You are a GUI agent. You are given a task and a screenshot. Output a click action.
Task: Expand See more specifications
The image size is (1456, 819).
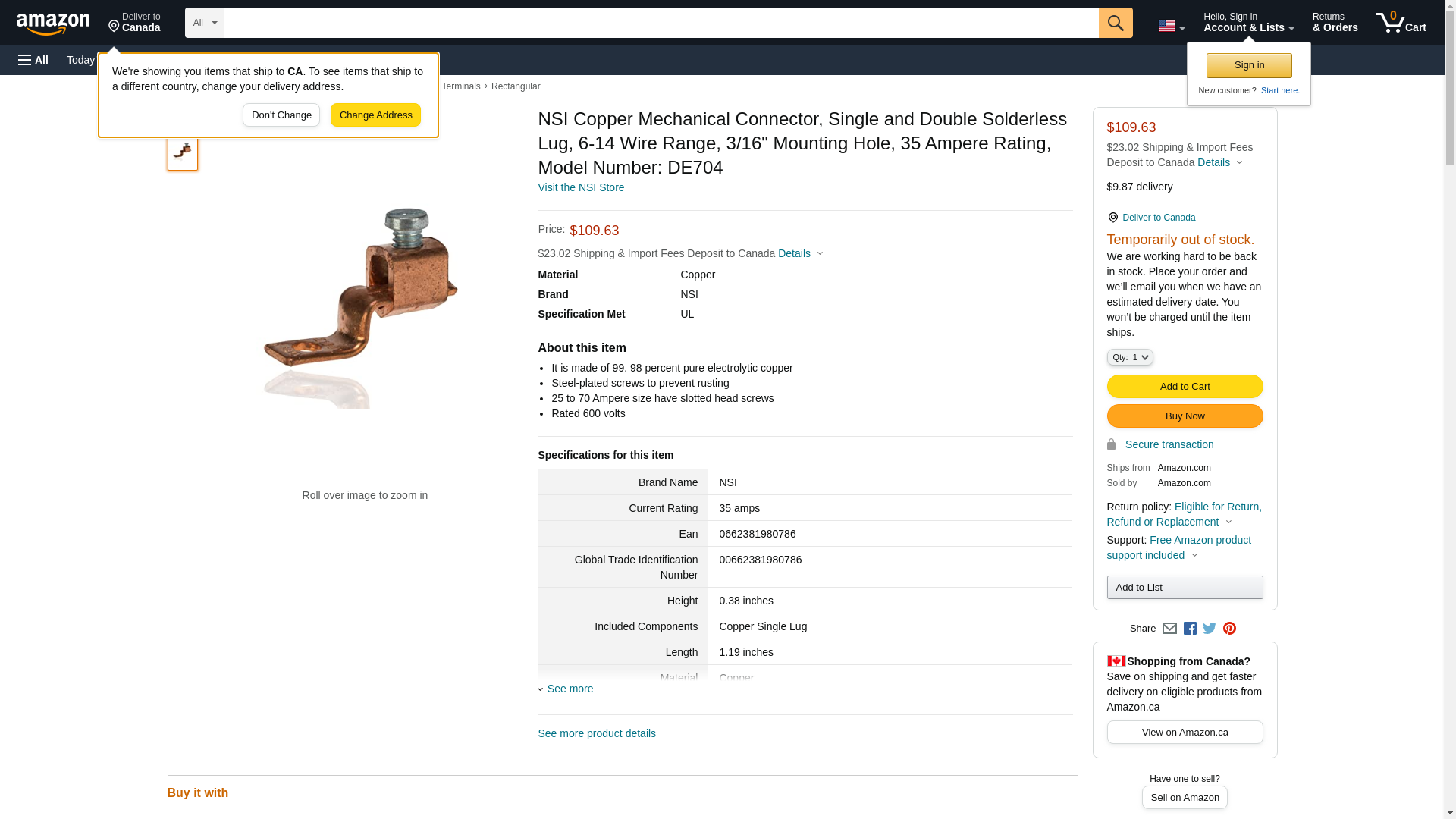pos(570,689)
